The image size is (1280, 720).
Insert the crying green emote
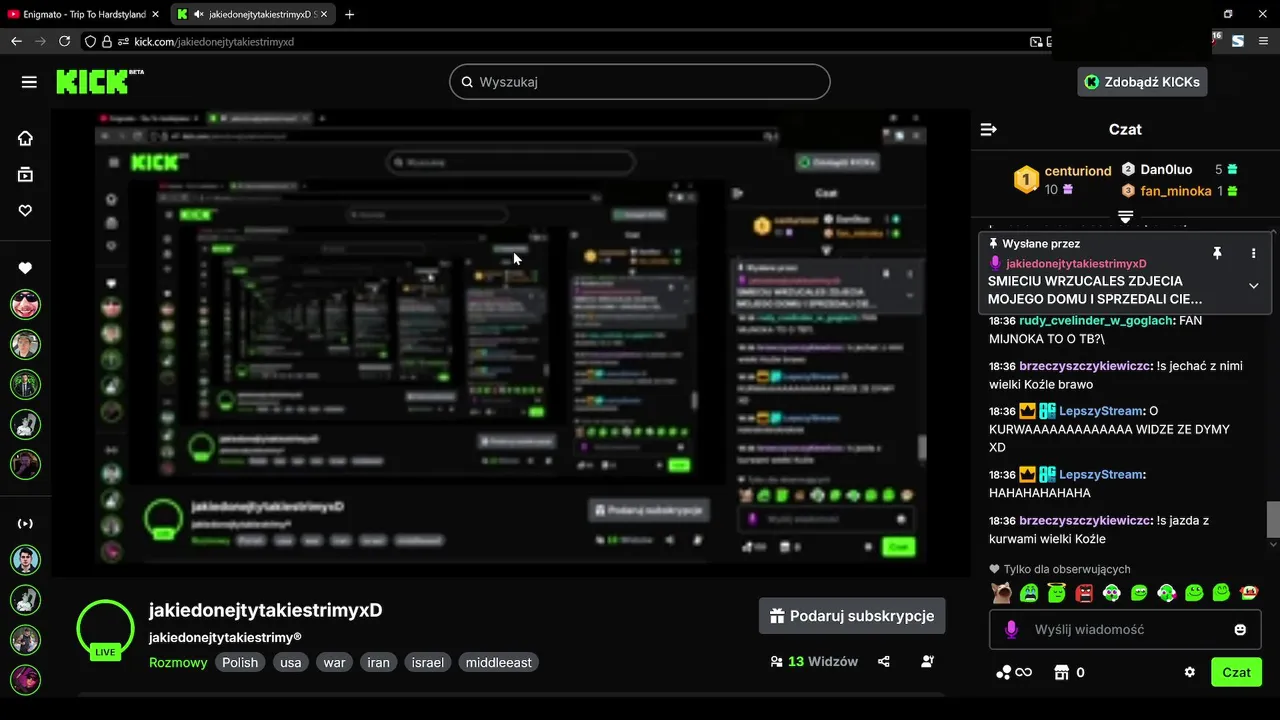pyautogui.click(x=1029, y=593)
